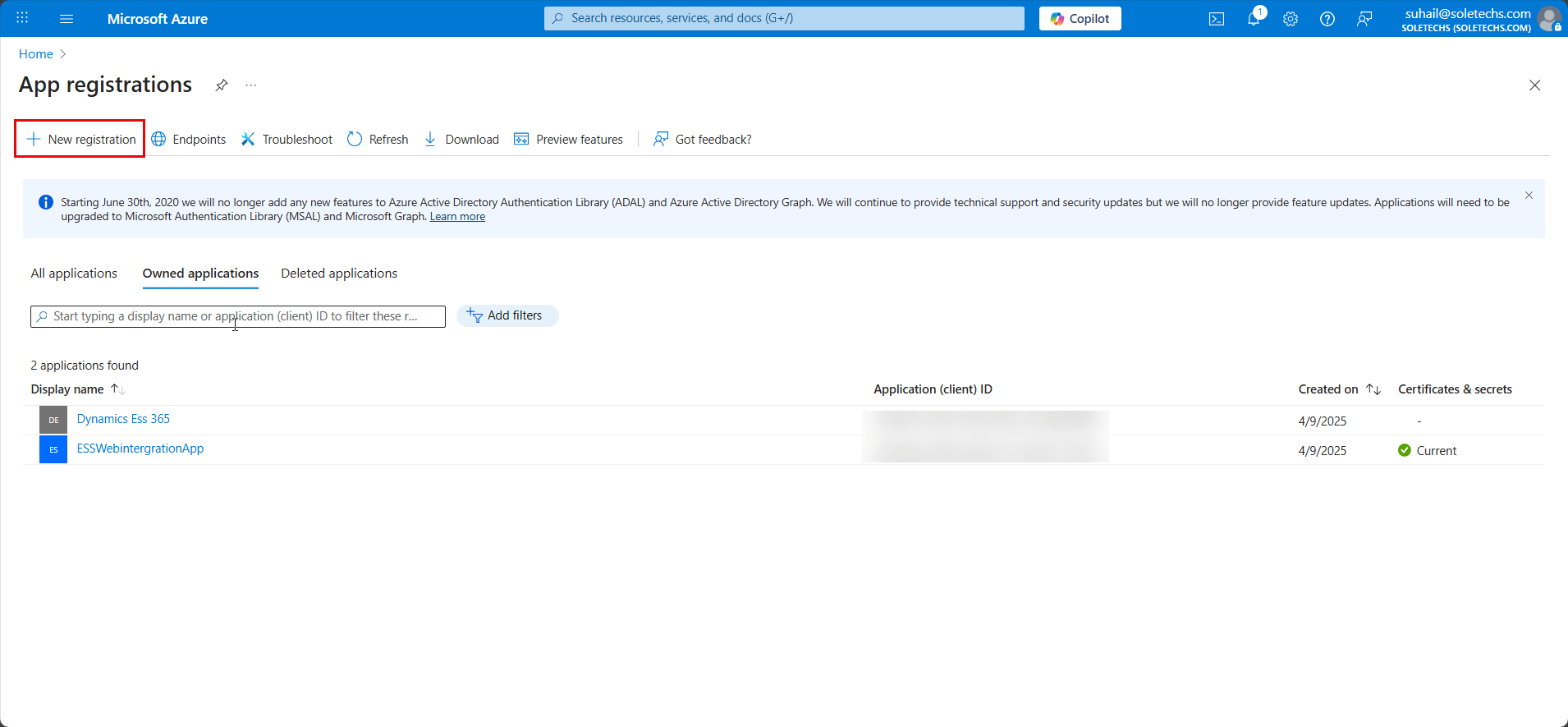Viewport: 1568px width, 727px height.
Task: Open Dynamics Ess 365 application
Action: pyautogui.click(x=123, y=419)
